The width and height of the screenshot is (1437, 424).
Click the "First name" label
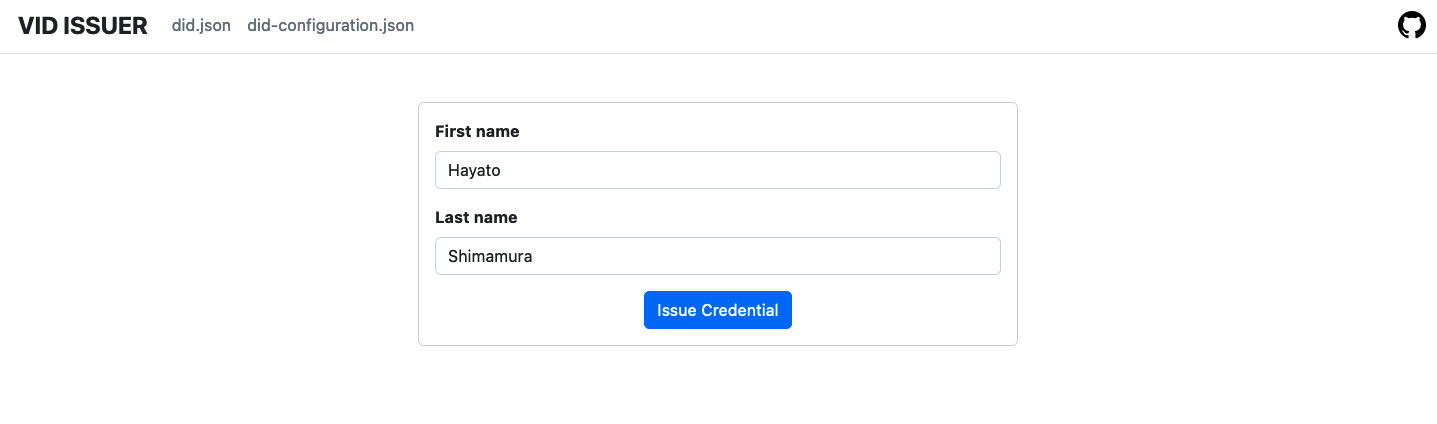point(477,132)
